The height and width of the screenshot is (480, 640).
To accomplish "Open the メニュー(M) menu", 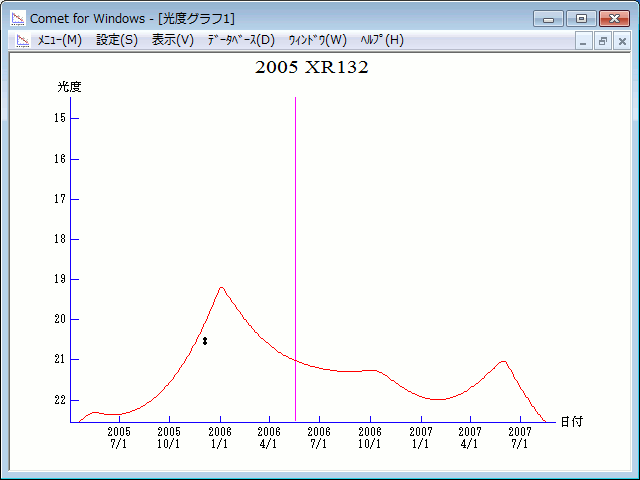I will pyautogui.click(x=59, y=40).
